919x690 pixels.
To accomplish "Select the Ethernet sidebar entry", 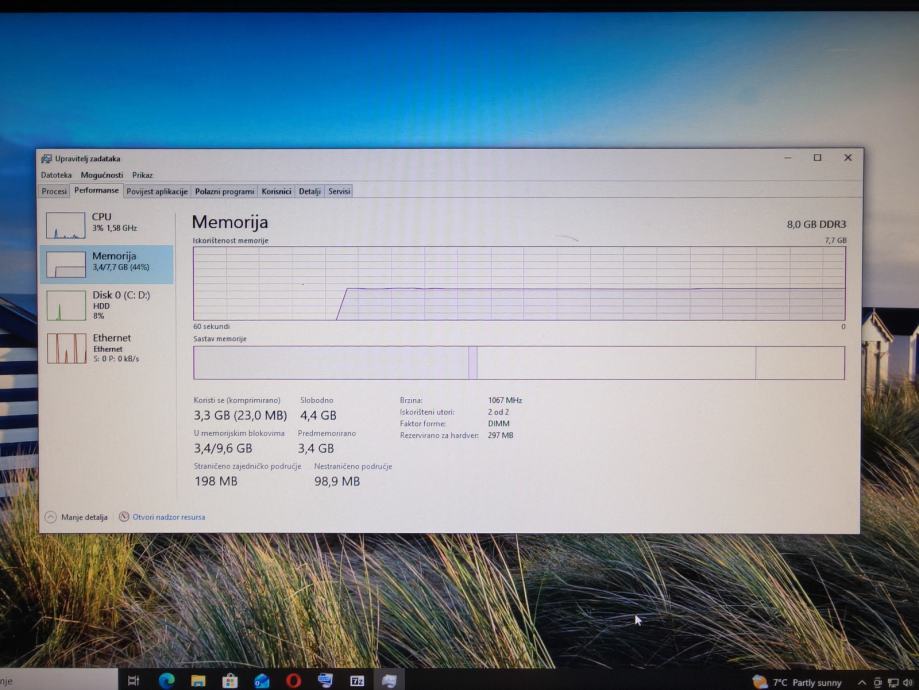I will [x=107, y=348].
